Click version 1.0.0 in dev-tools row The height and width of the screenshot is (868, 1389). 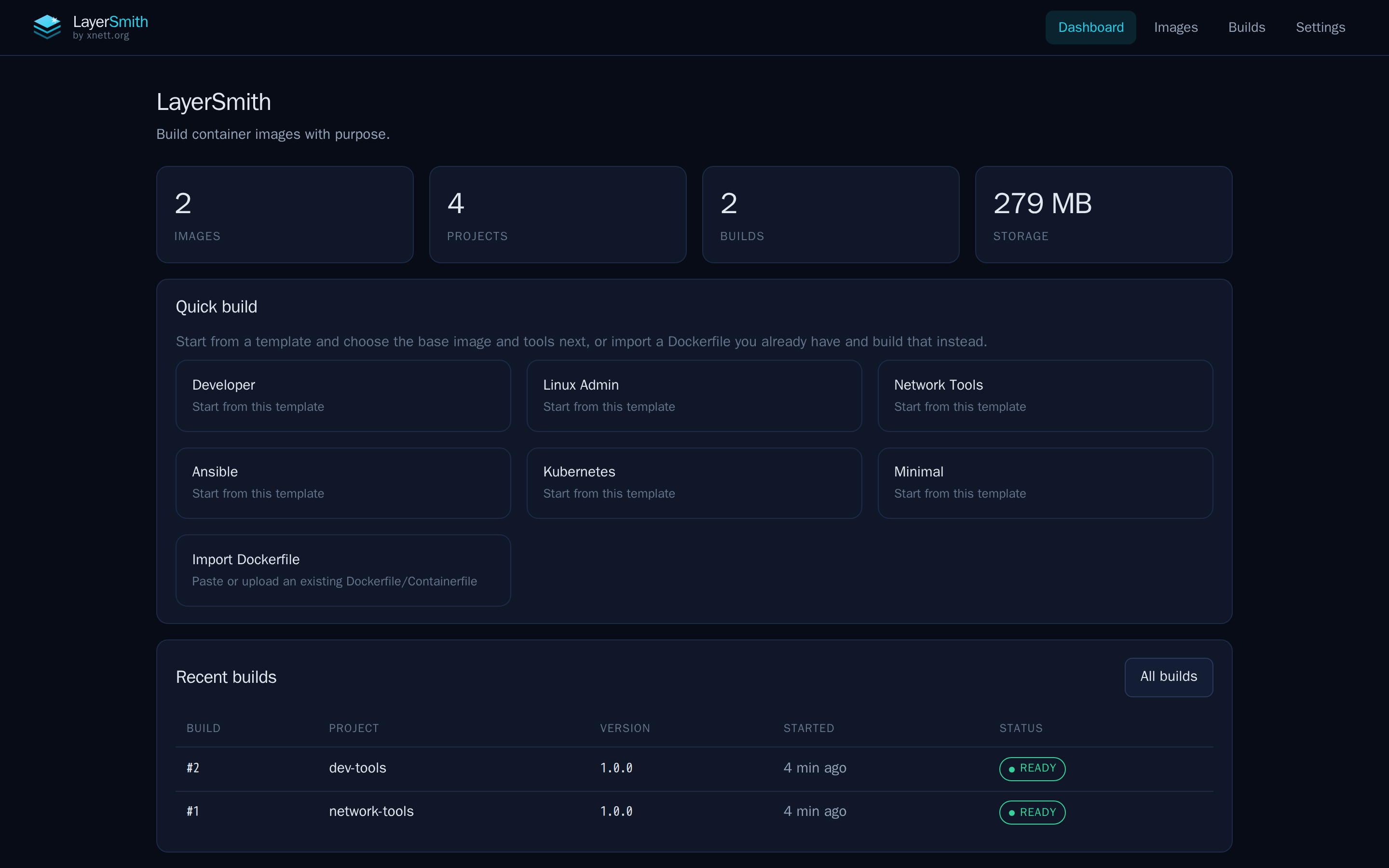[616, 768]
